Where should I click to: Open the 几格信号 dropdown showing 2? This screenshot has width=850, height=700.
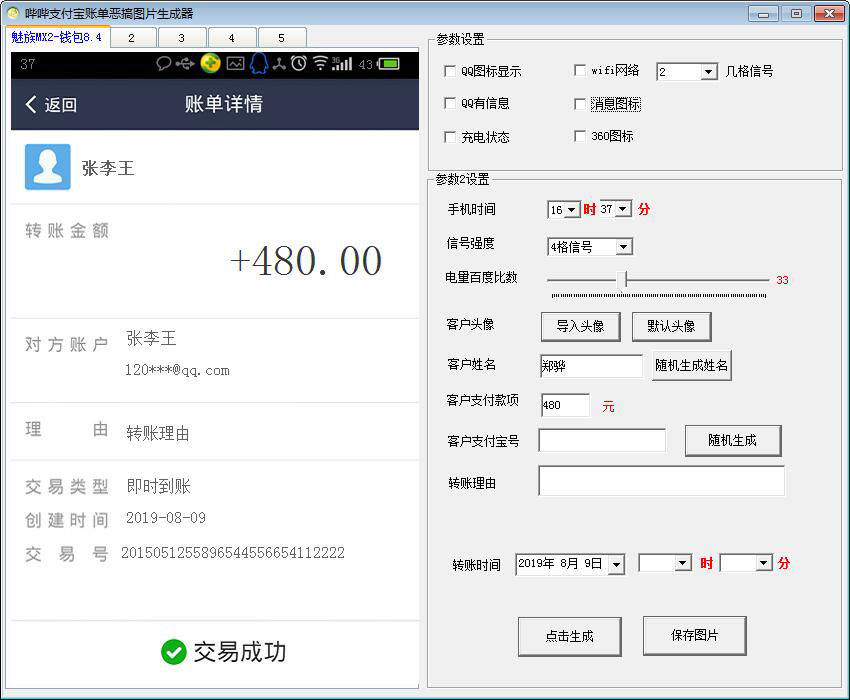pyautogui.click(x=708, y=72)
